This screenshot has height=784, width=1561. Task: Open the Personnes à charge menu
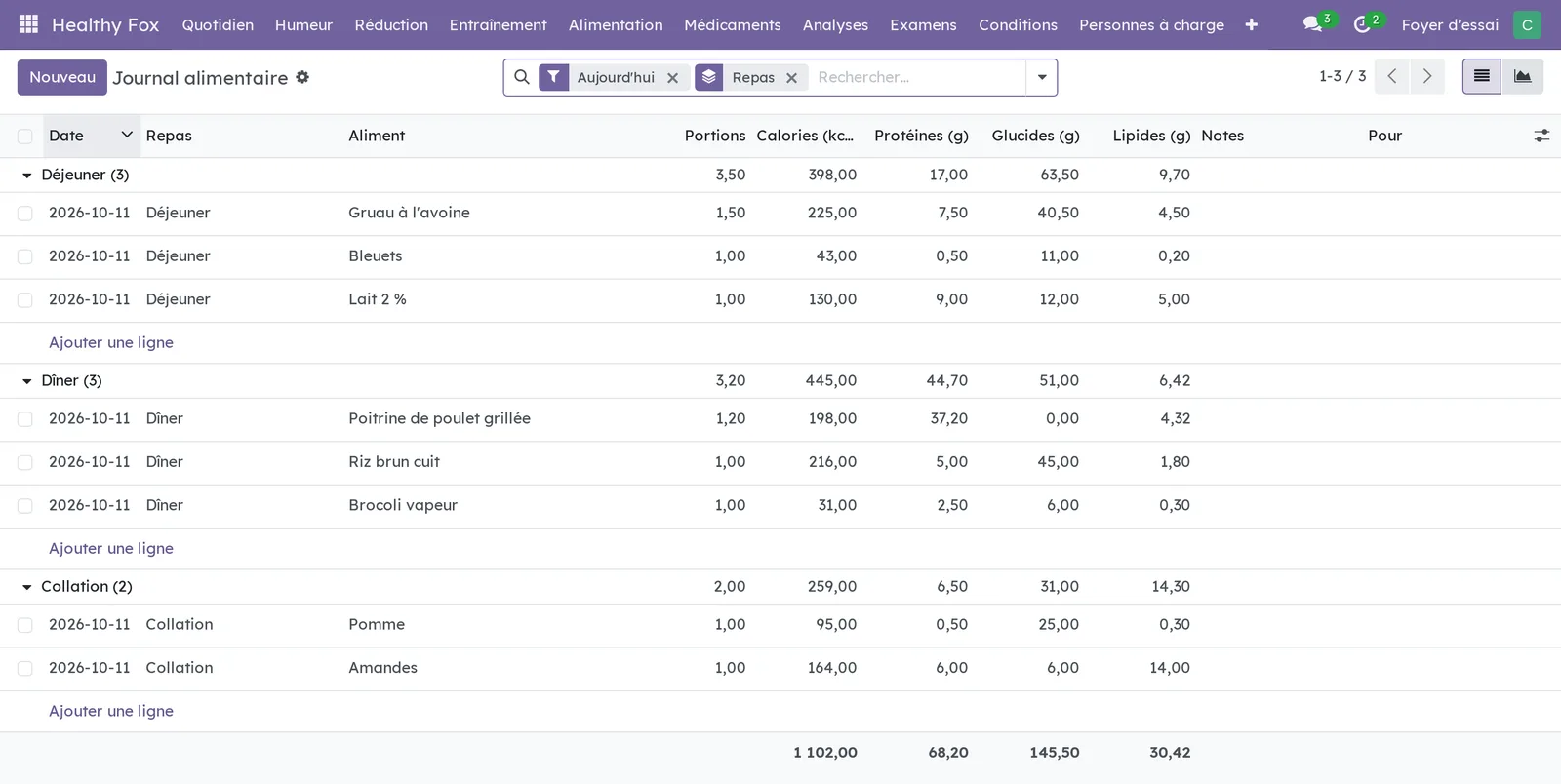coord(1151,24)
